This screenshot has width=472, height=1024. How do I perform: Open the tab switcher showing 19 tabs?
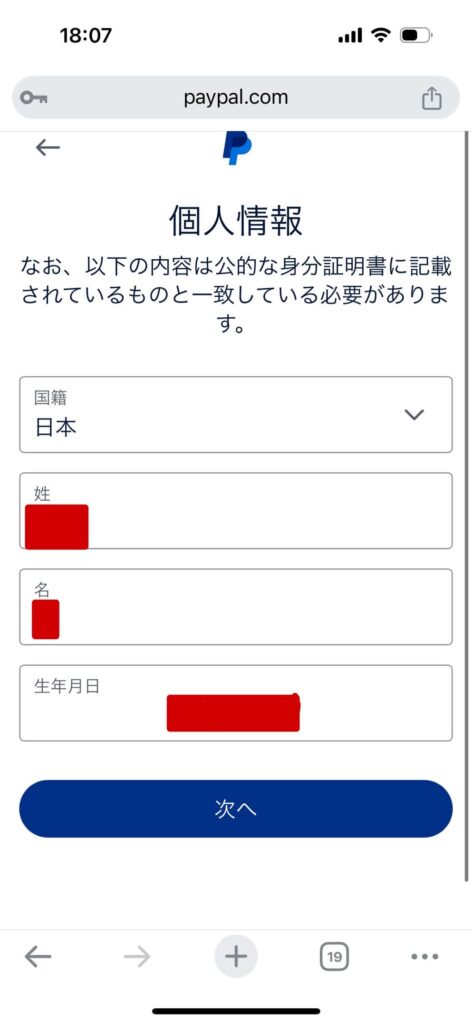point(334,957)
